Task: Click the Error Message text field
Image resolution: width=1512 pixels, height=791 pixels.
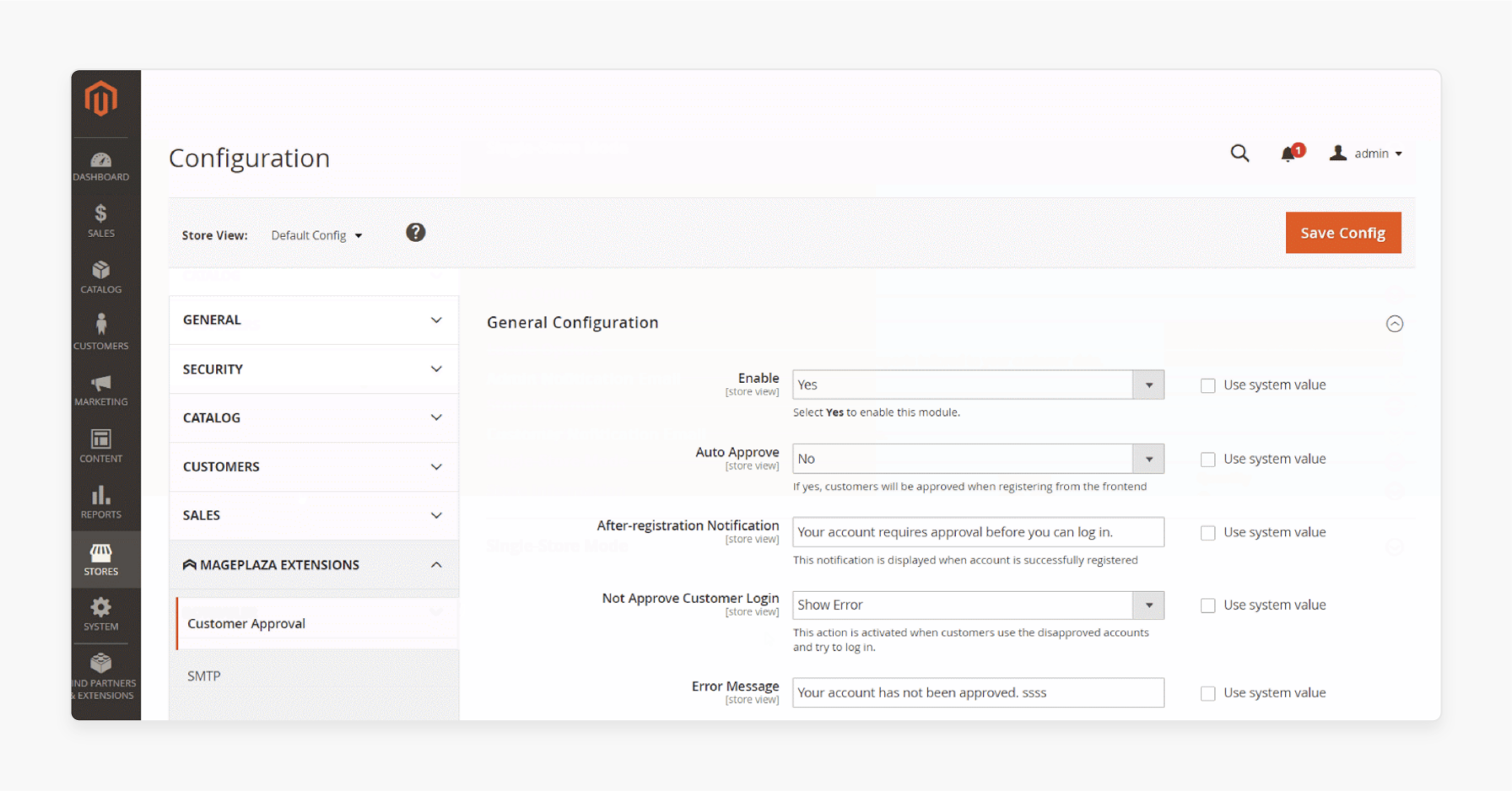Action: click(978, 692)
